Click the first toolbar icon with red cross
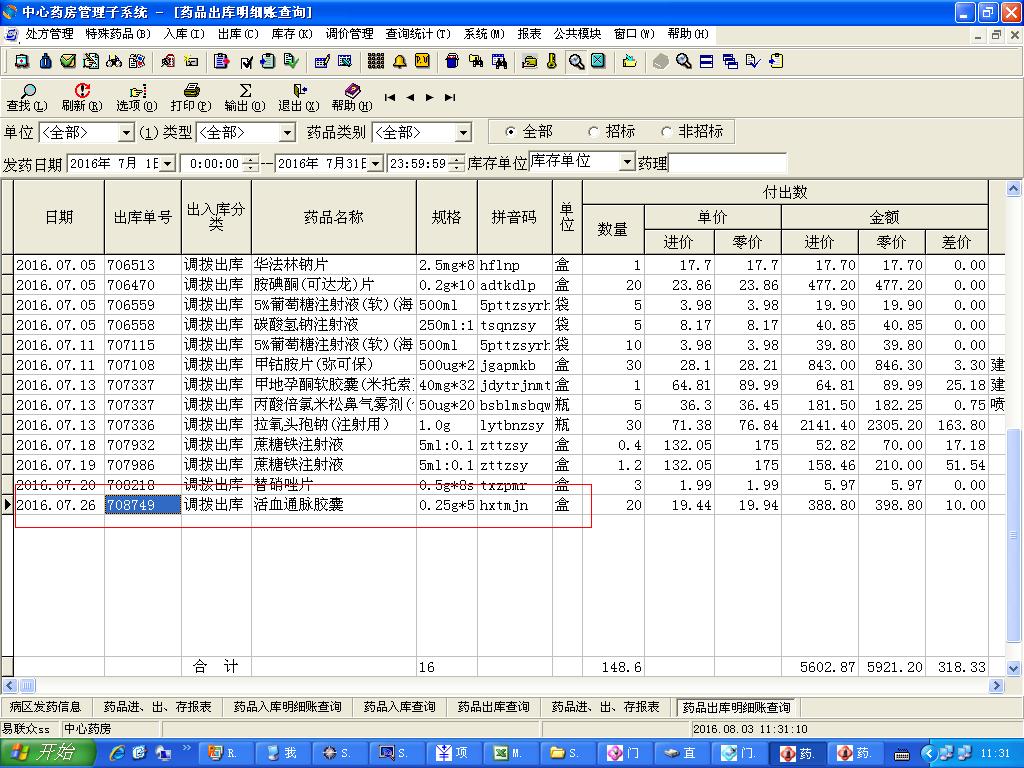Viewport: 1024px width, 768px height. [22, 61]
